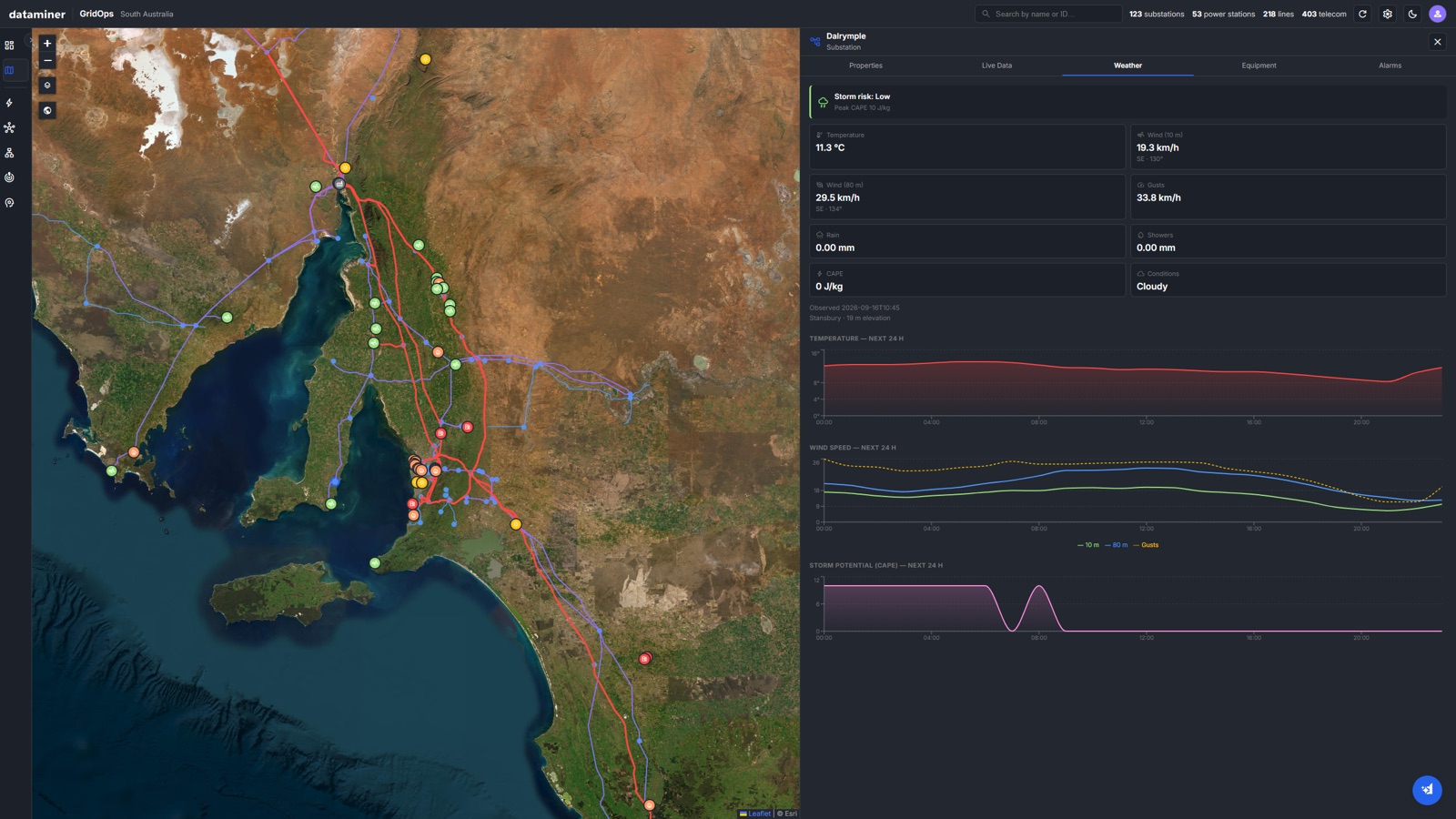Click the Conditions Cloudy card

click(1288, 280)
